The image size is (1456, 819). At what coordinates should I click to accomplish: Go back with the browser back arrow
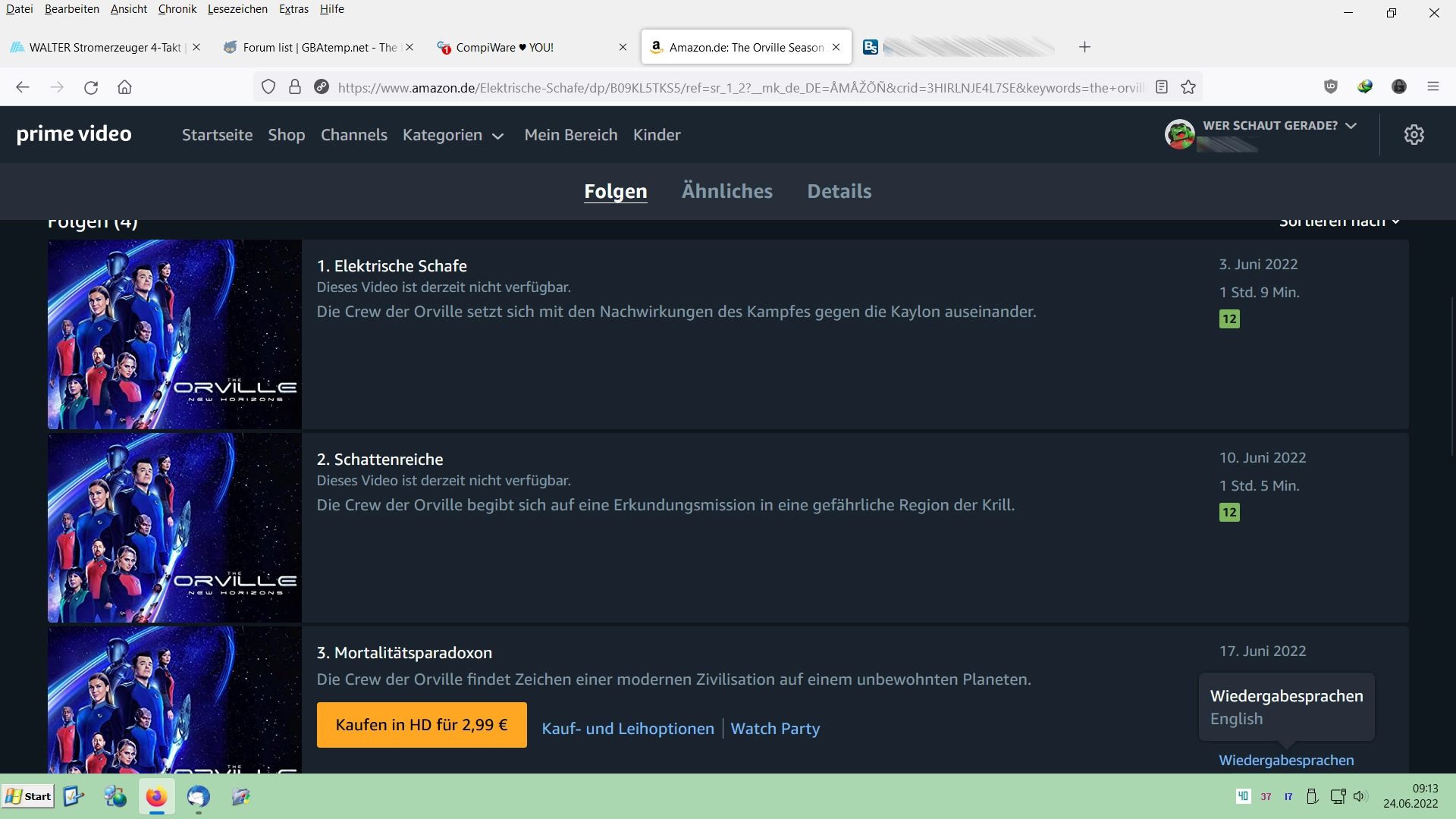coord(23,87)
